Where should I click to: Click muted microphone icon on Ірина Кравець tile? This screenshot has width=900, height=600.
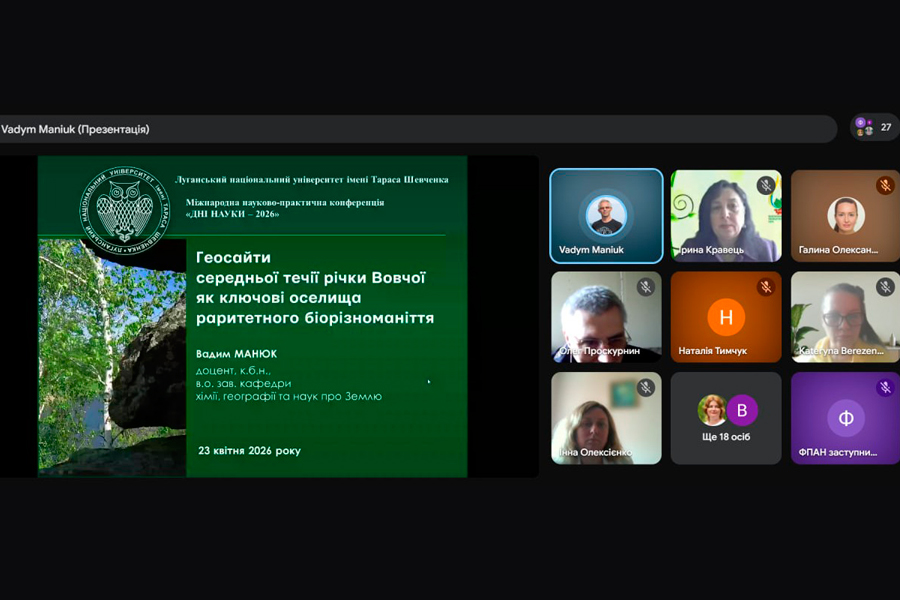tap(765, 185)
